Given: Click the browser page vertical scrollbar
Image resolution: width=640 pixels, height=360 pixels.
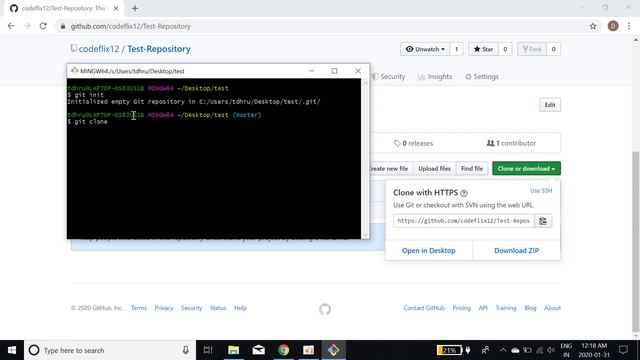Looking at the screenshot, I should click(636, 241).
